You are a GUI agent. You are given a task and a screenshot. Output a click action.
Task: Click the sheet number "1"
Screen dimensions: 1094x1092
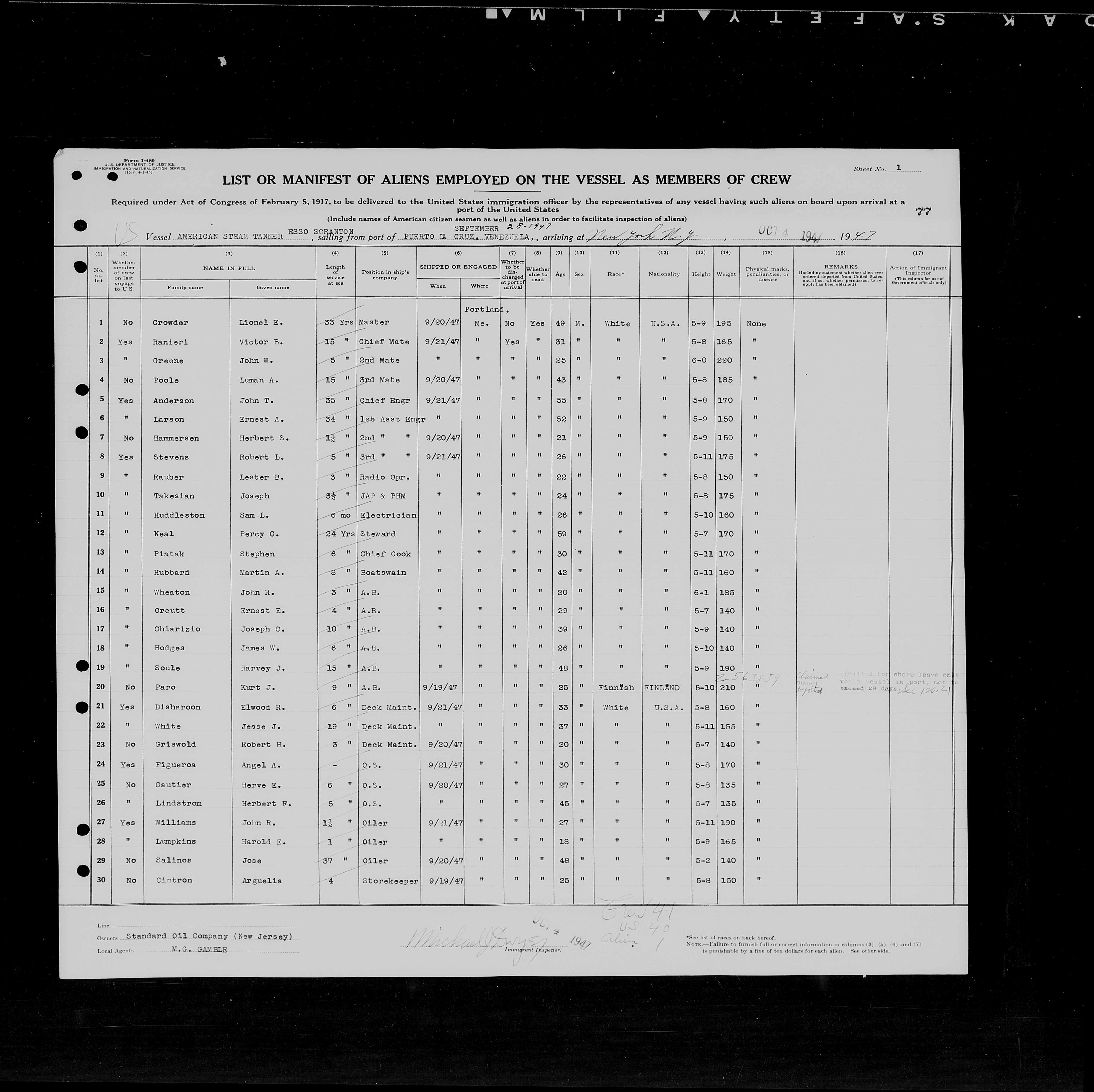(x=898, y=168)
